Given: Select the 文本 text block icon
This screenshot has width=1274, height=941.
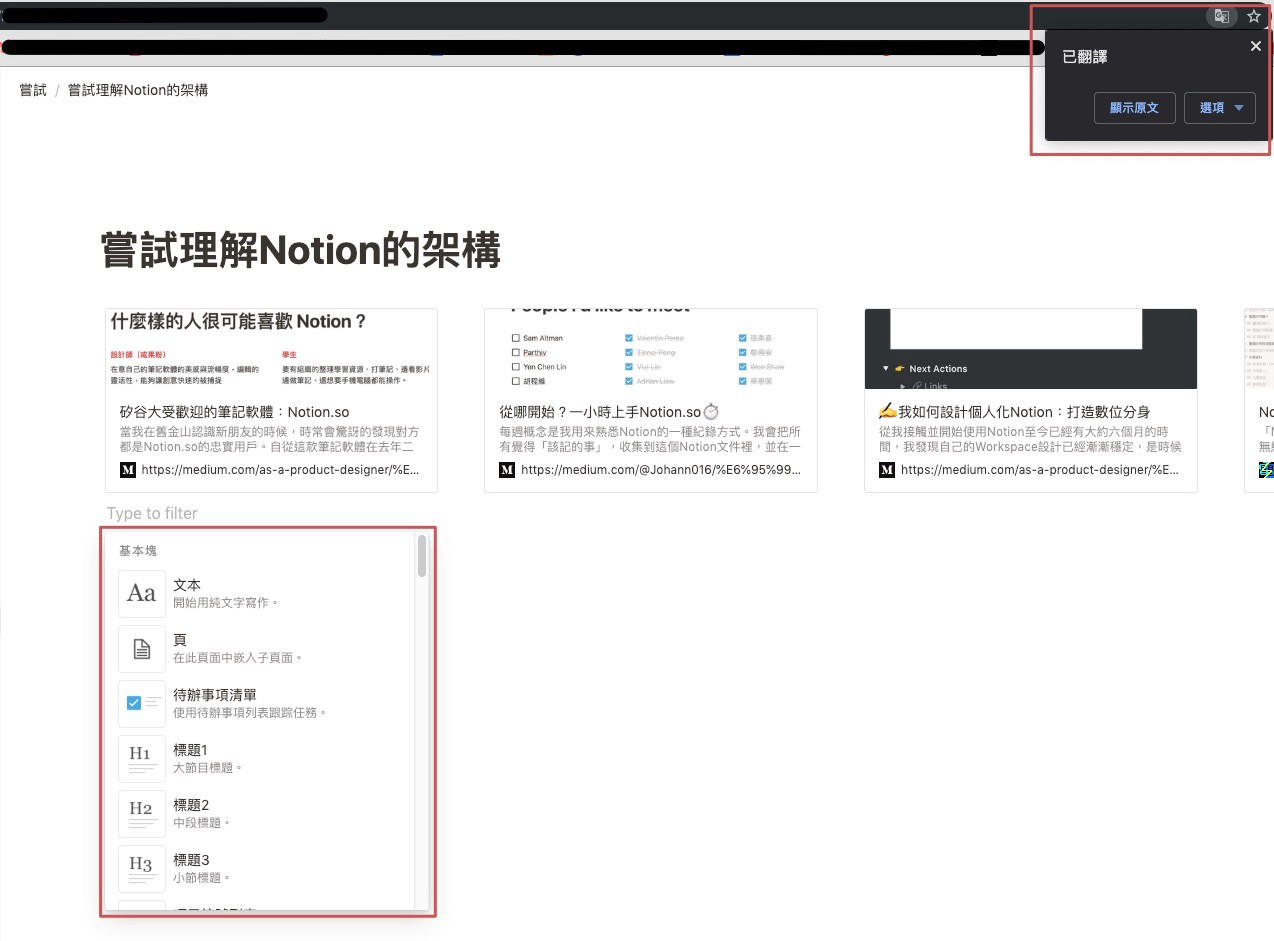Looking at the screenshot, I should click(x=141, y=594).
